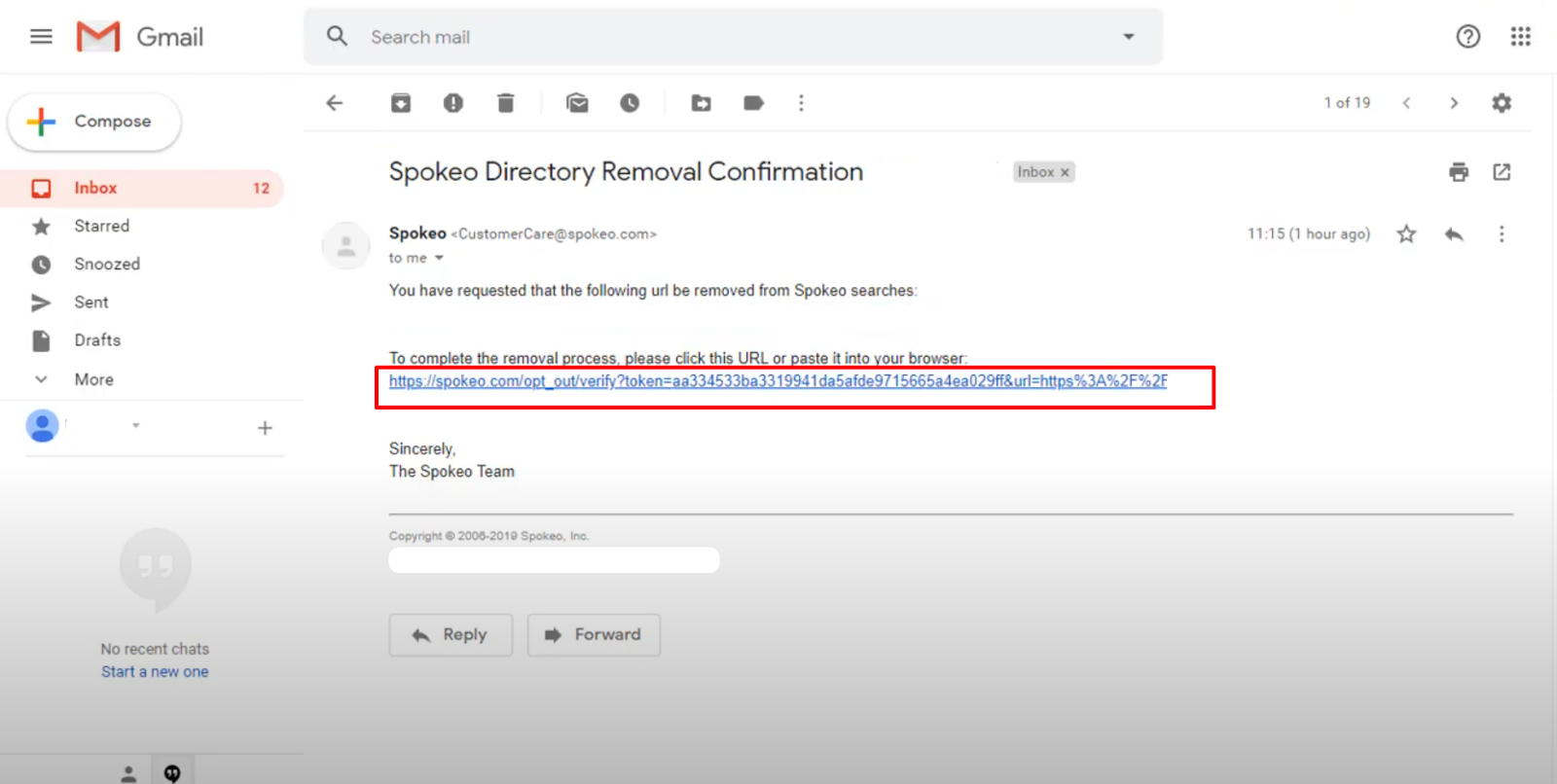Print the whole email conversation
This screenshot has height=784, width=1557.
[1459, 172]
